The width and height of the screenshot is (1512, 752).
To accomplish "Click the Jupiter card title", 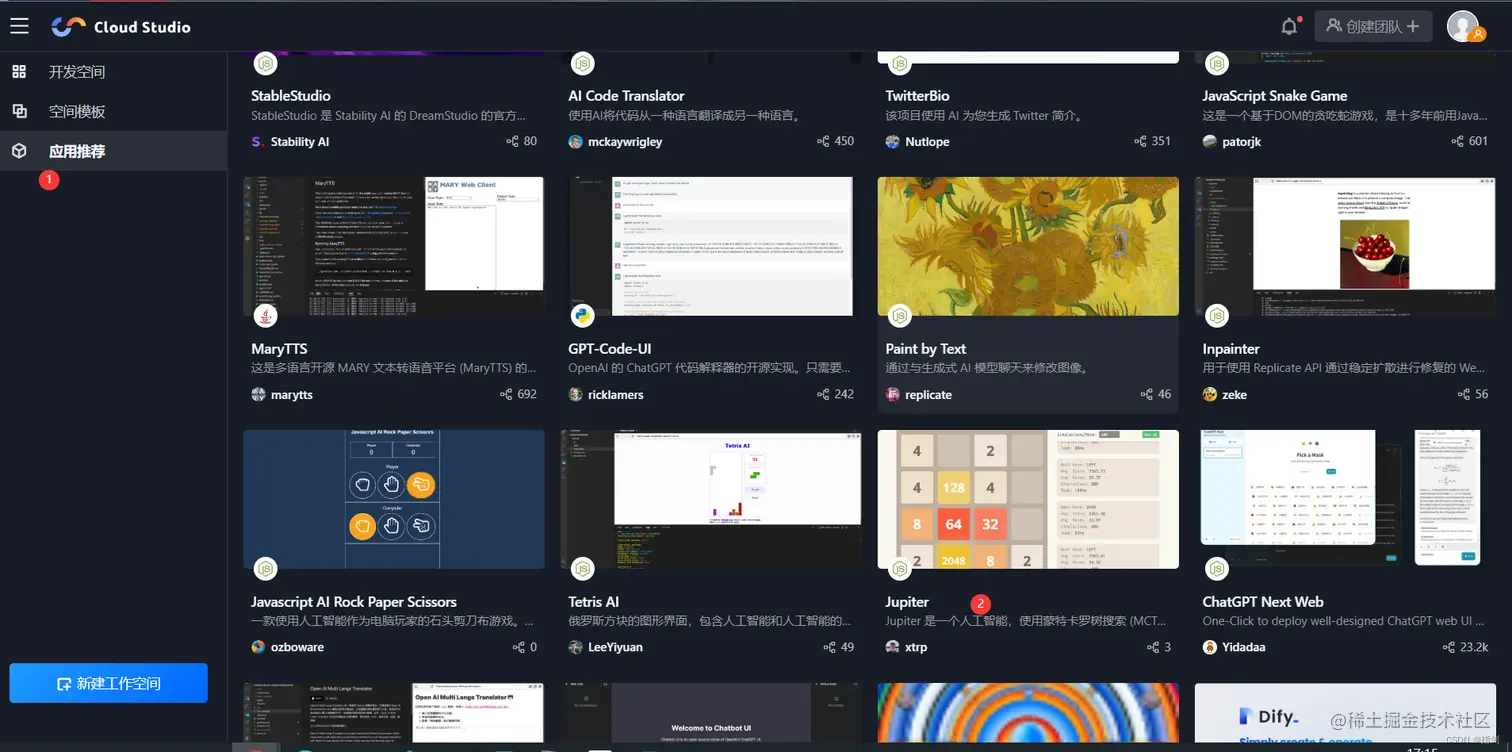I will [907, 602].
